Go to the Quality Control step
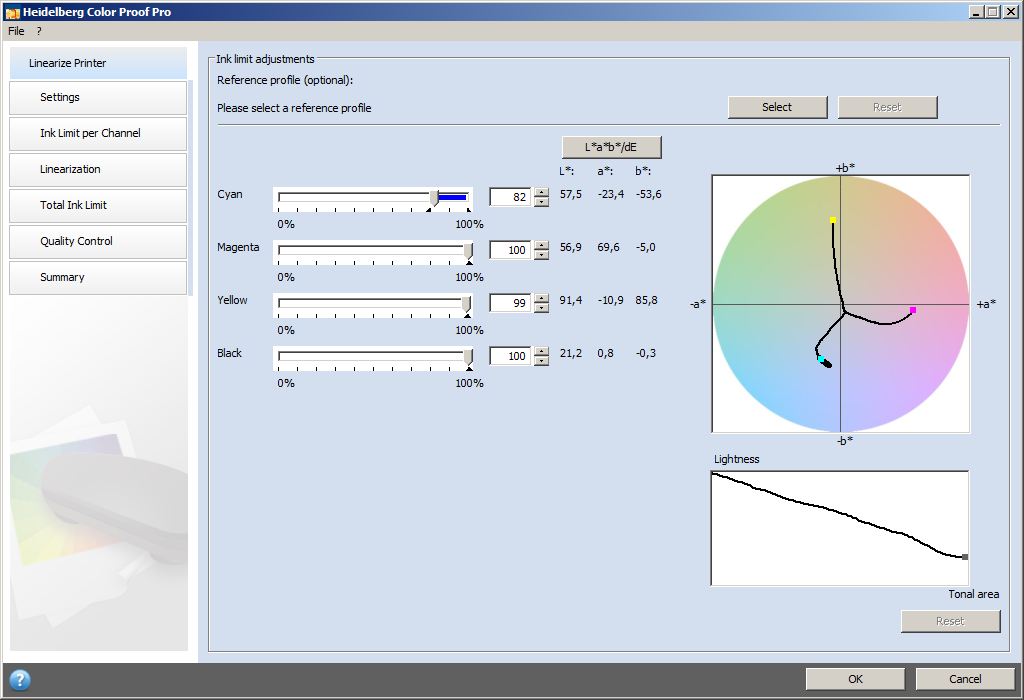The height and width of the screenshot is (700, 1024). point(98,241)
